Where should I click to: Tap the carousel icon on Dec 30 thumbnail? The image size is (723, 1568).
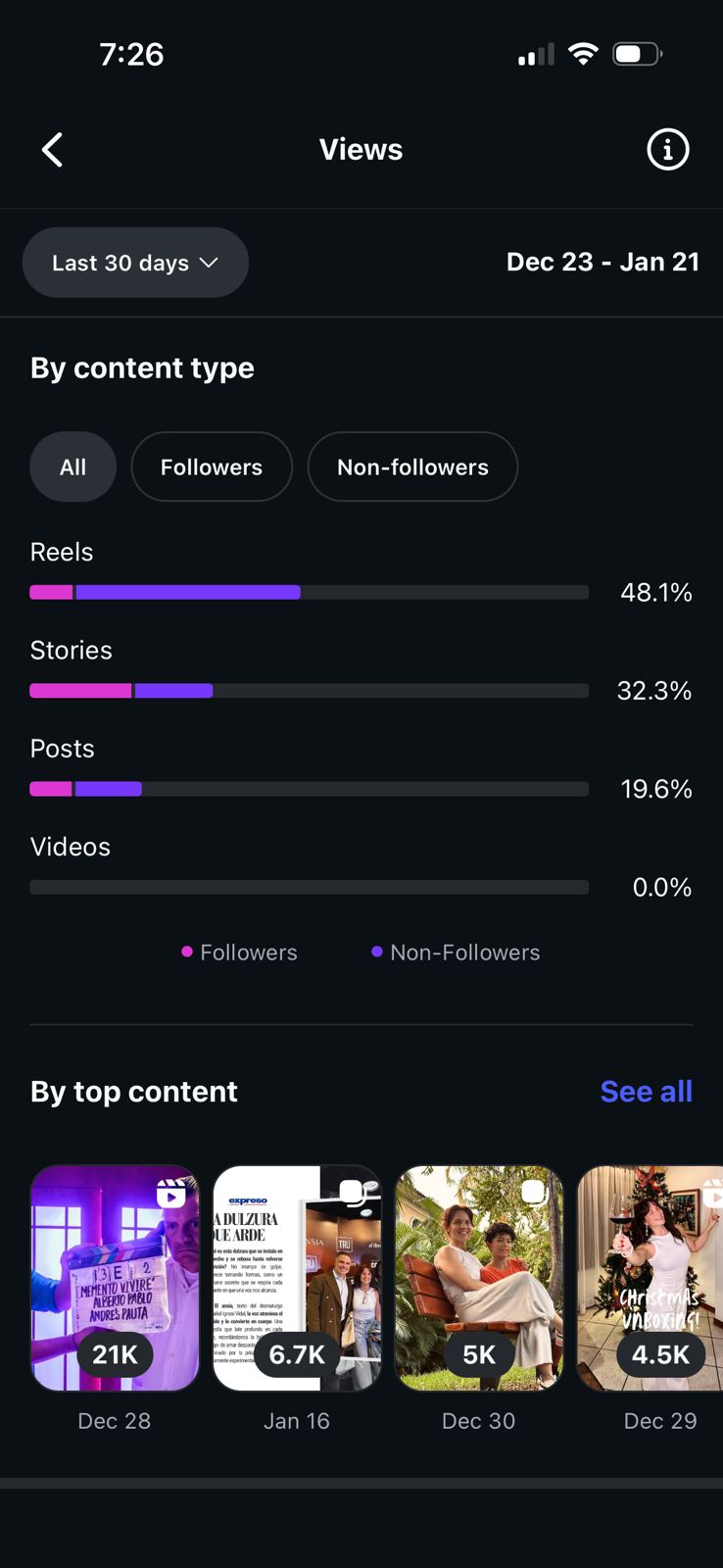[533, 1192]
